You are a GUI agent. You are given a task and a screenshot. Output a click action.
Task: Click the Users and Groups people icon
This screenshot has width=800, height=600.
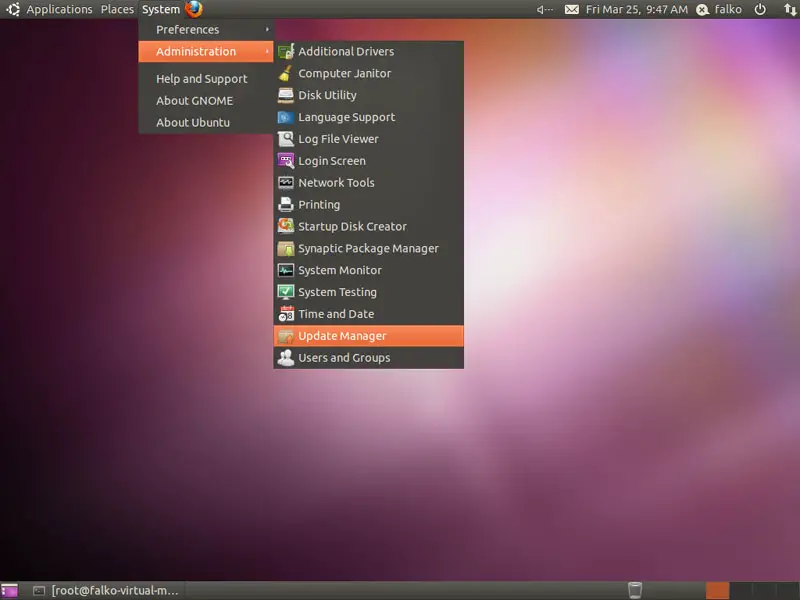pos(286,358)
